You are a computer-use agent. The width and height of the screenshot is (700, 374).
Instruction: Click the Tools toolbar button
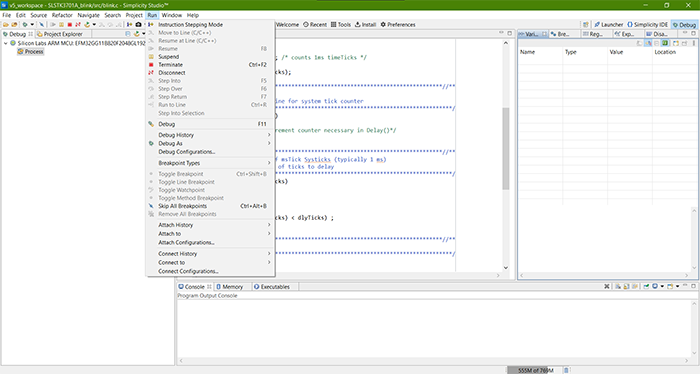pyautogui.click(x=341, y=25)
